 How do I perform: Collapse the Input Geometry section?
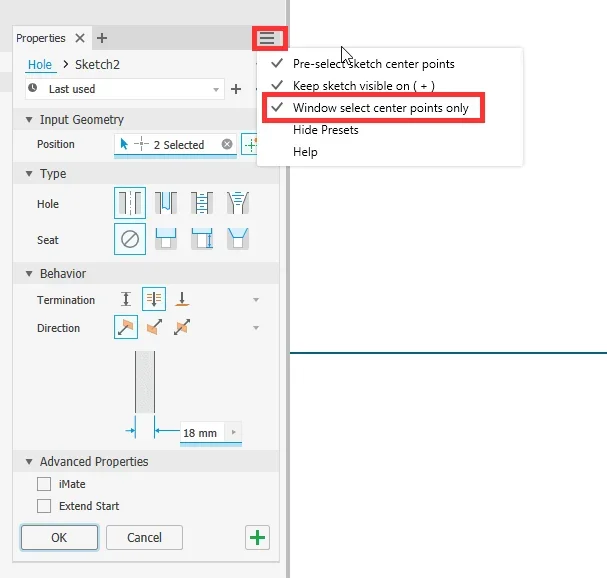pos(29,120)
